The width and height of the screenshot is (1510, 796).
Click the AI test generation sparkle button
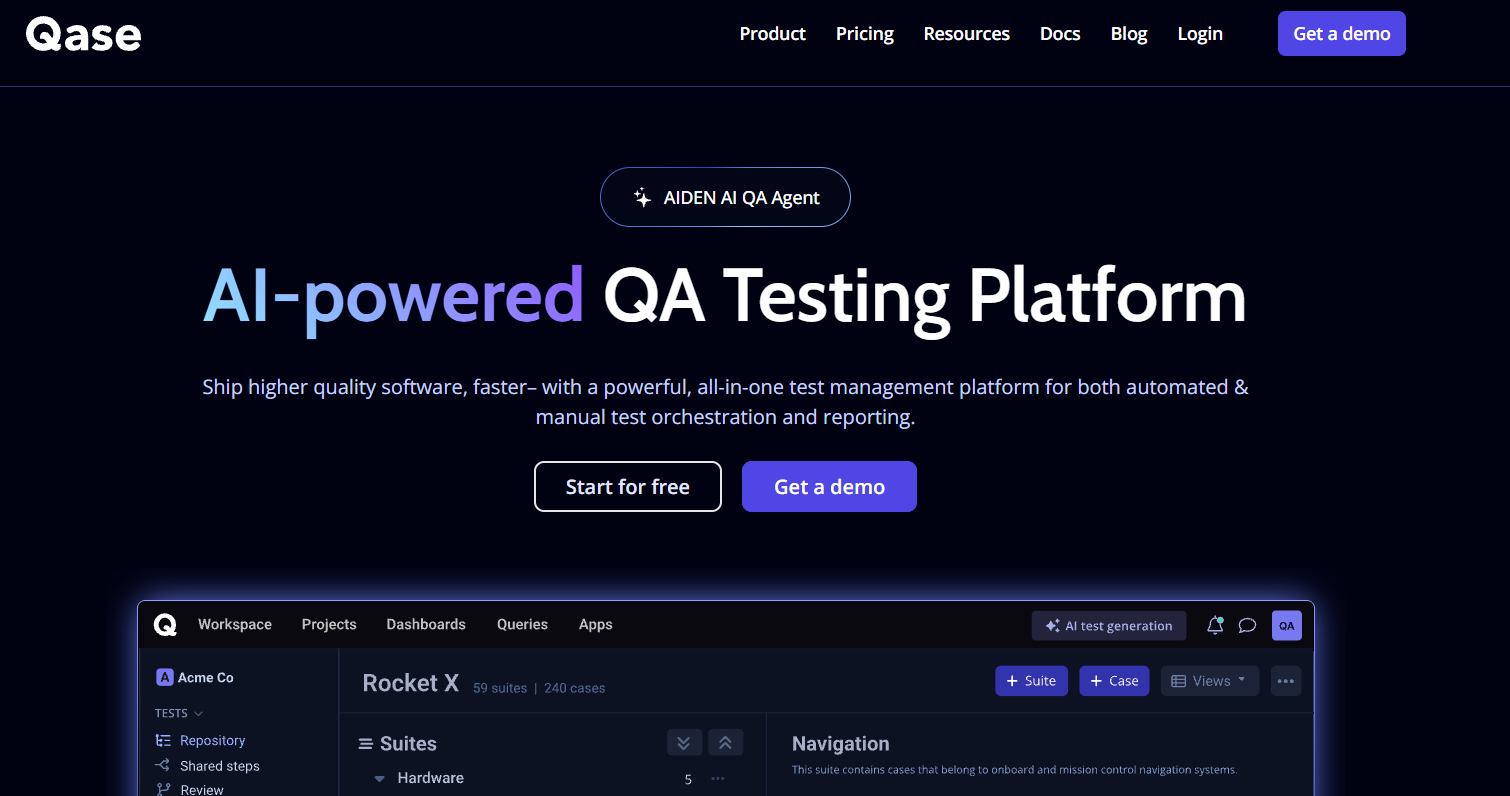(1108, 625)
